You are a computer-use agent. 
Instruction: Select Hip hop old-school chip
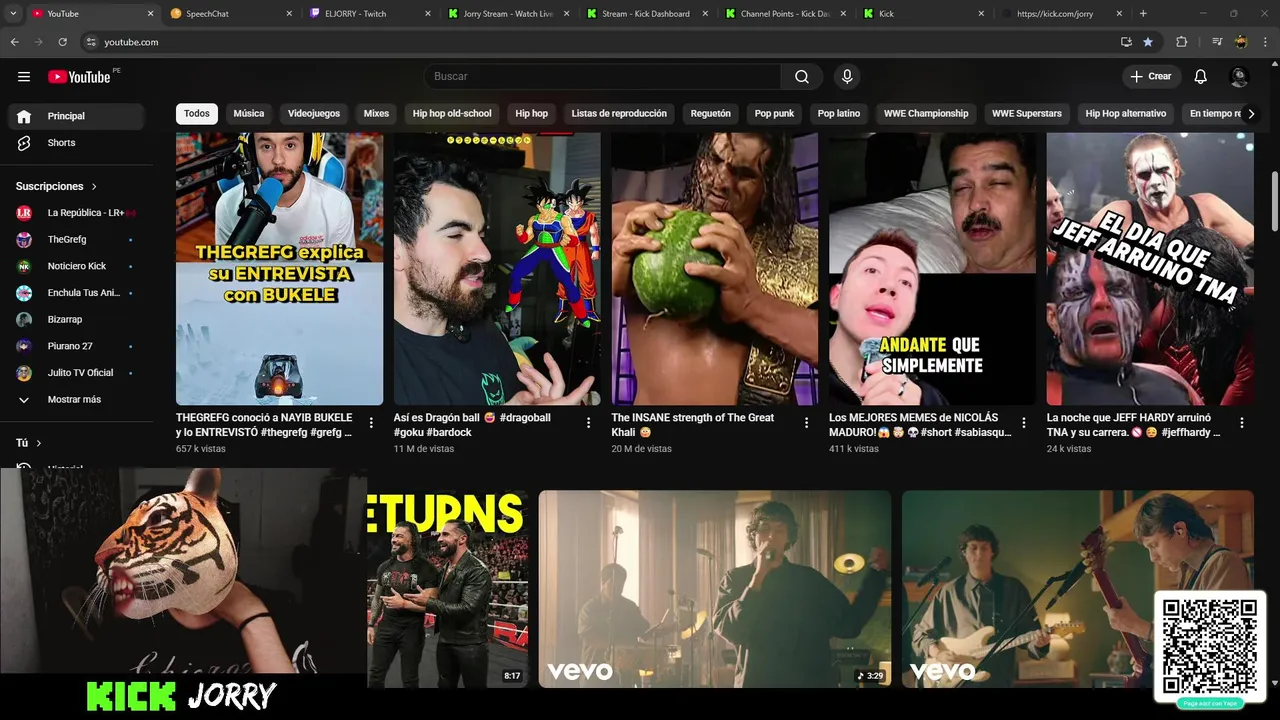pos(452,114)
